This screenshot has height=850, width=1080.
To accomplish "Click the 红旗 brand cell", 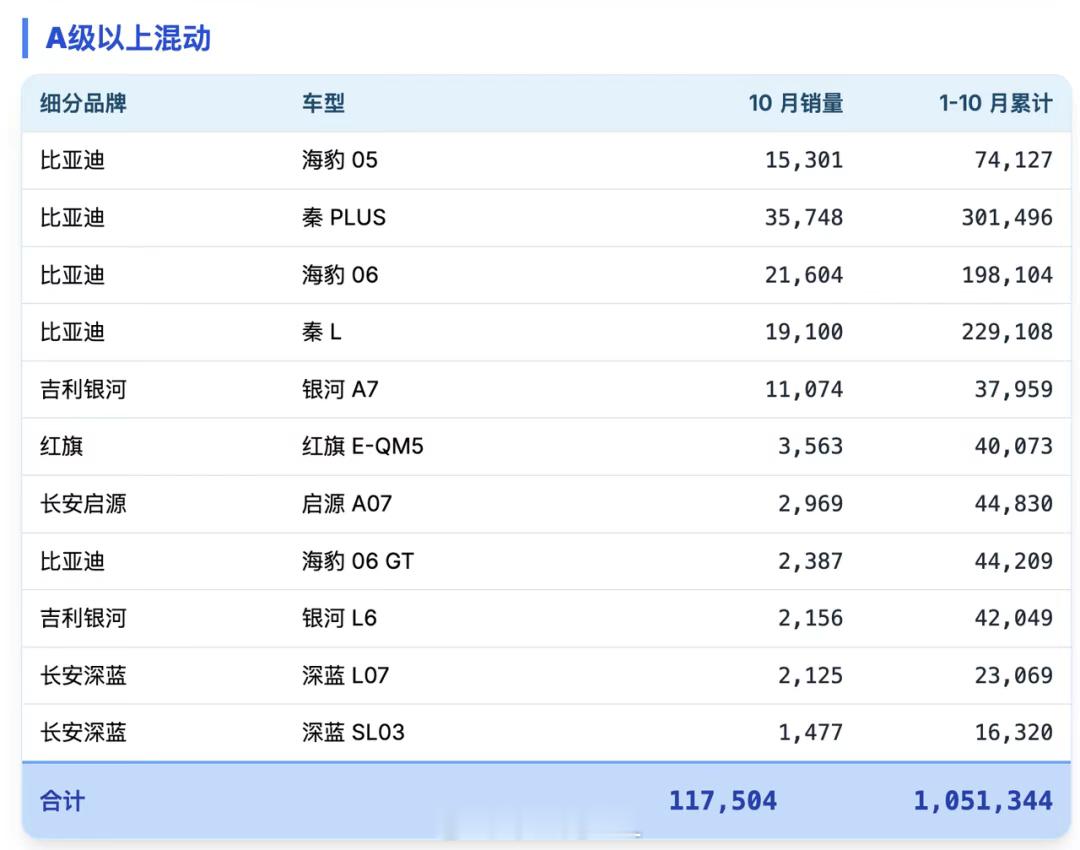I will pyautogui.click(x=62, y=446).
